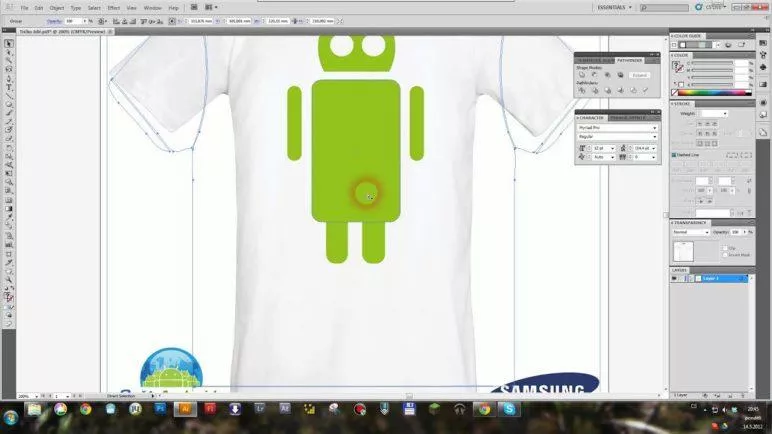Open the Arrange Documents icon
The height and width of the screenshot is (434, 772).
click(x=211, y=7)
